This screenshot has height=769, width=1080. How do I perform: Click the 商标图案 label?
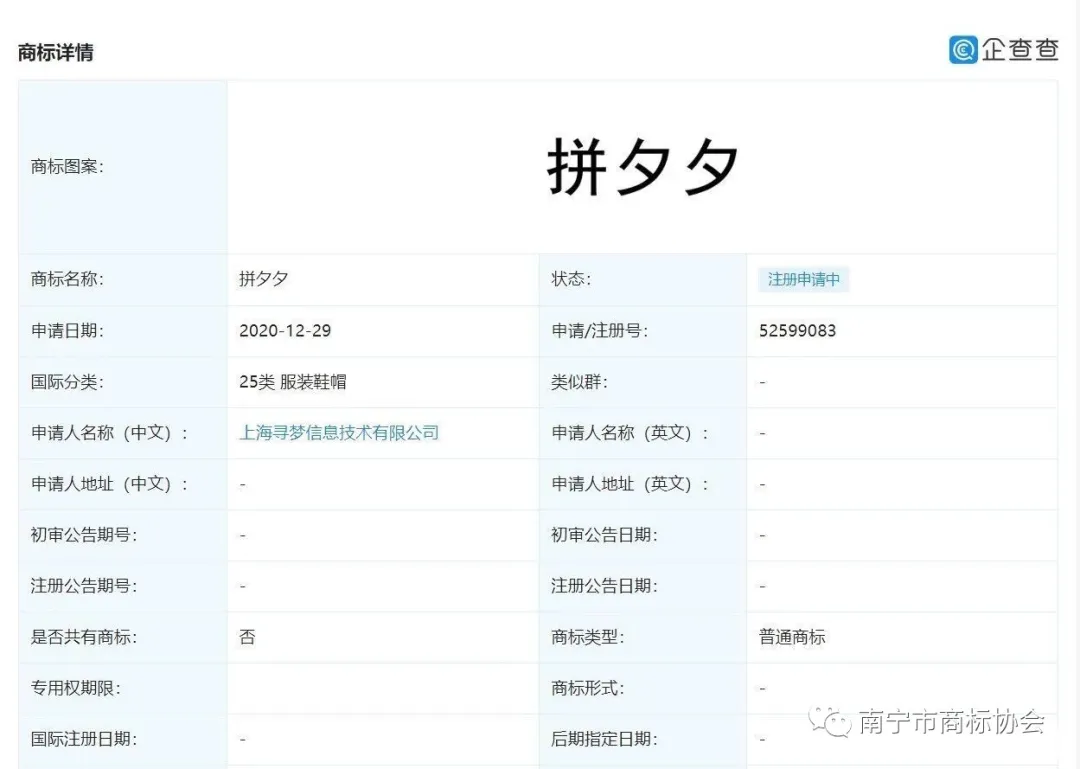pyautogui.click(x=67, y=167)
